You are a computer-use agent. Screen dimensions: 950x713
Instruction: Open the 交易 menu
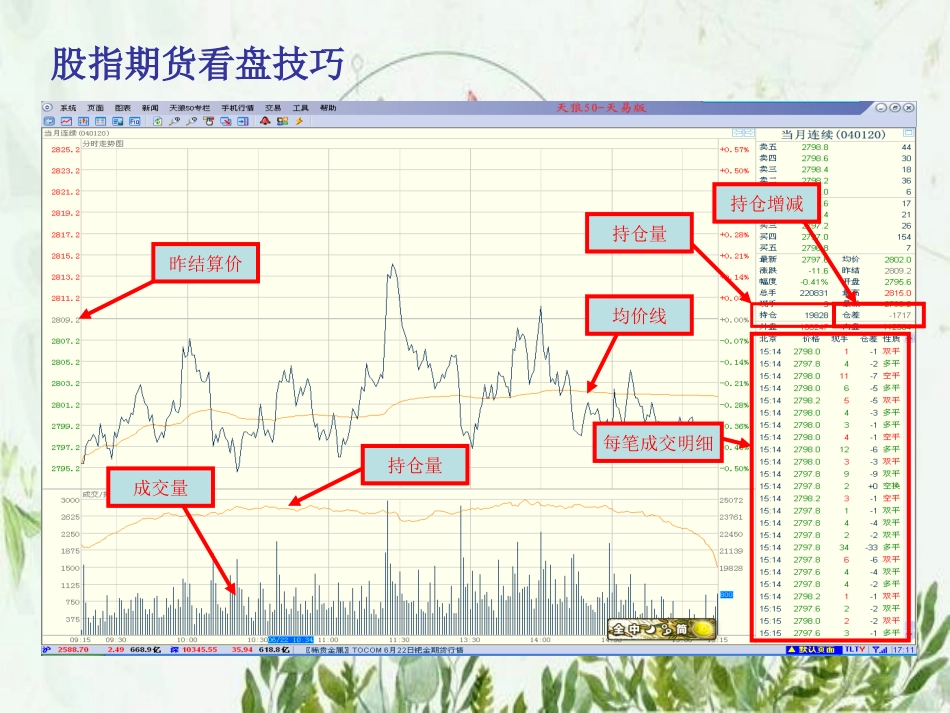click(273, 108)
